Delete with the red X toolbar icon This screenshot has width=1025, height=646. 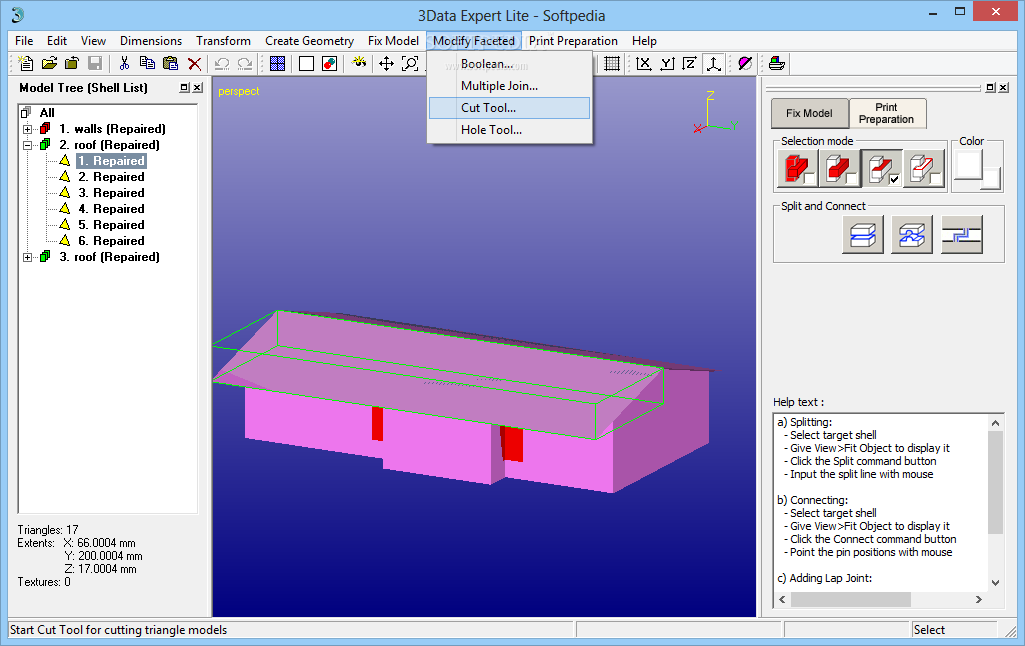point(194,63)
